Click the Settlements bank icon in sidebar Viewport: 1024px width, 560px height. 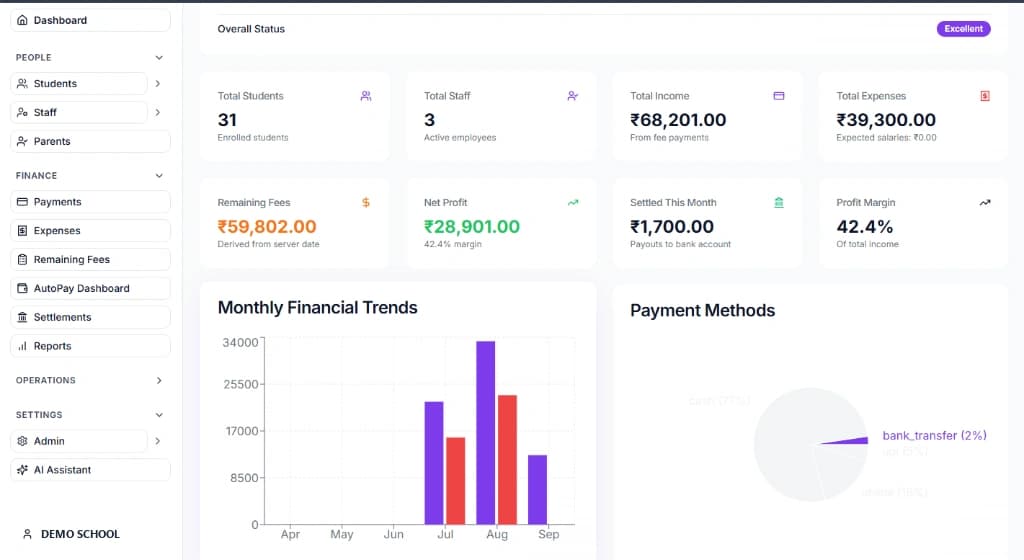[22, 317]
